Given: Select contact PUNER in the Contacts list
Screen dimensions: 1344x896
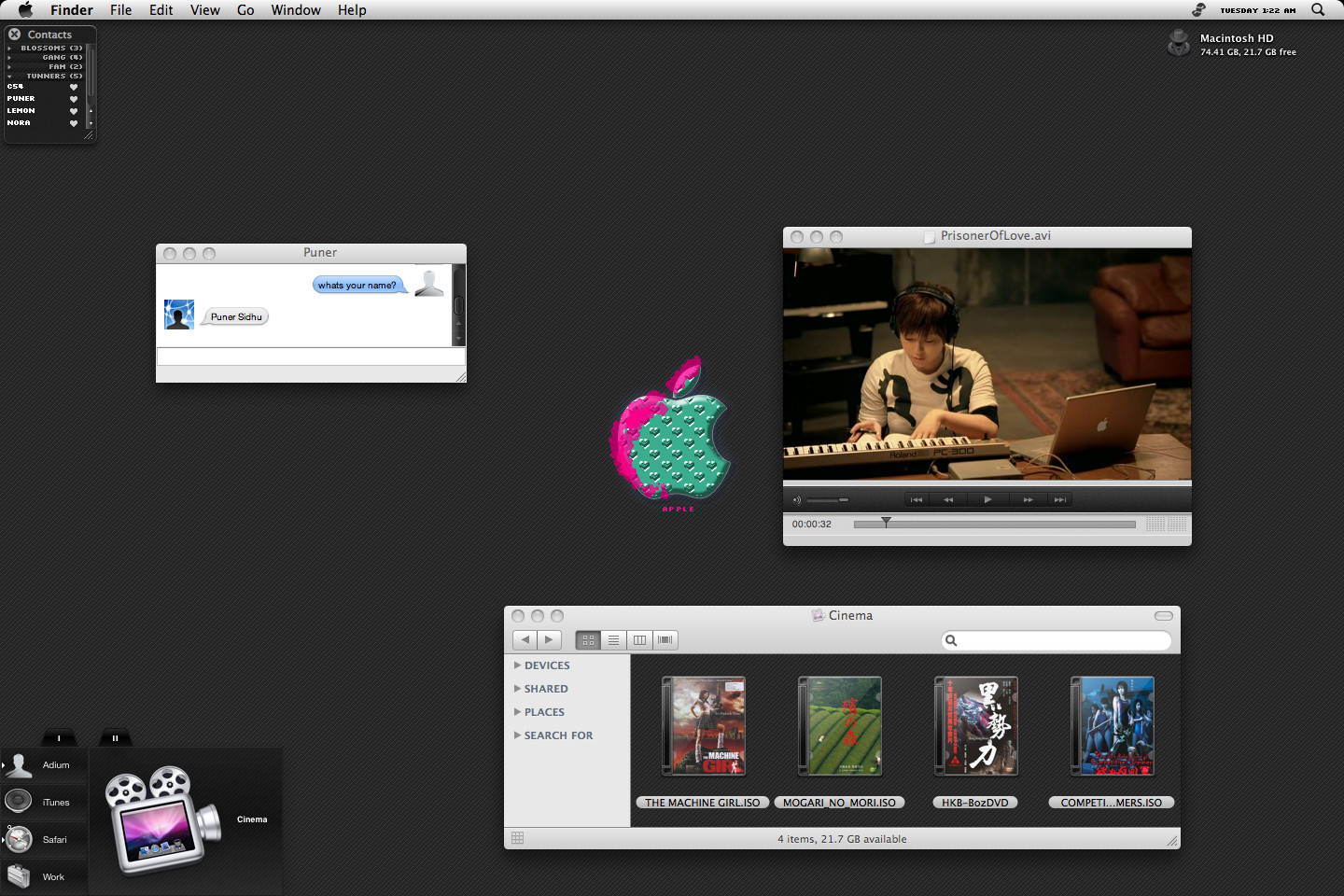Looking at the screenshot, I should click(21, 99).
